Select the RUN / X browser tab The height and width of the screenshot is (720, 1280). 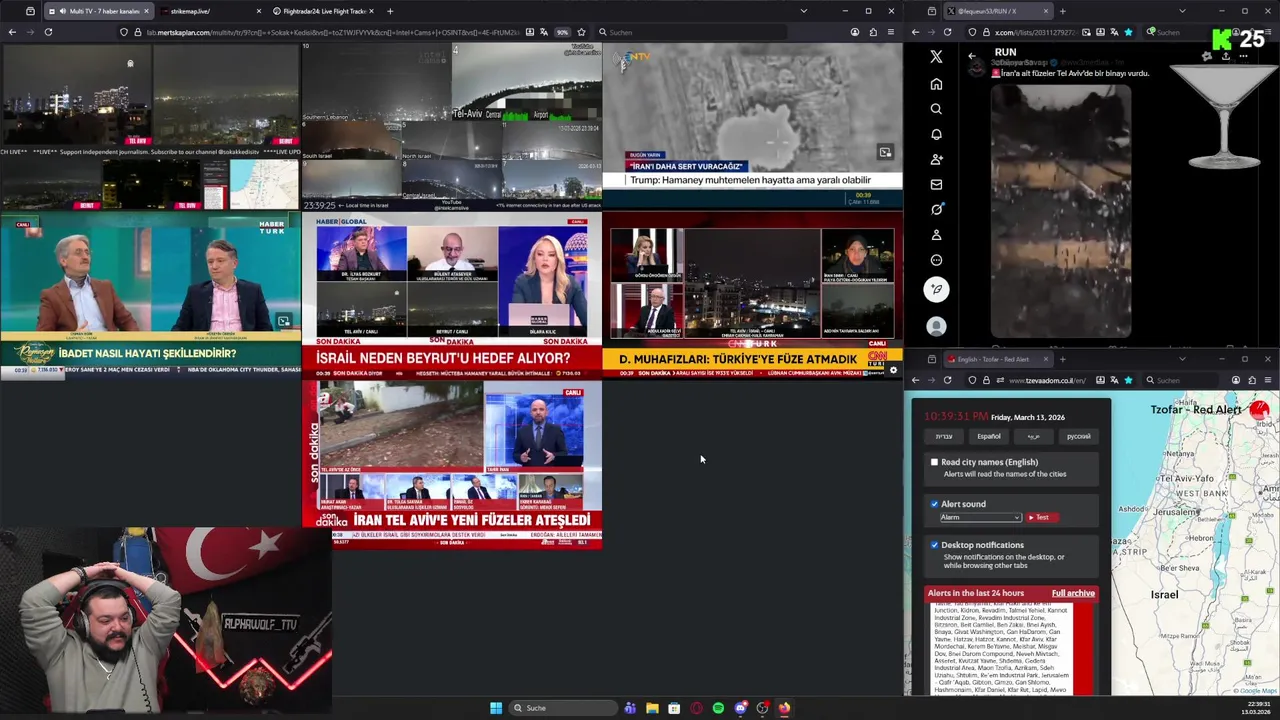(x=997, y=11)
